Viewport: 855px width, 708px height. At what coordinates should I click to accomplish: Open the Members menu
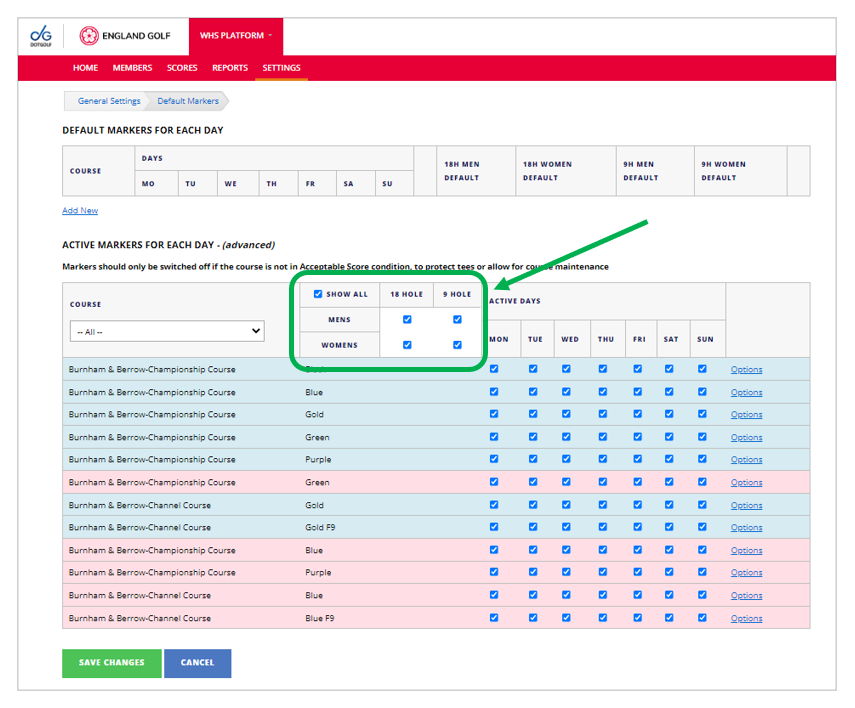(x=132, y=68)
